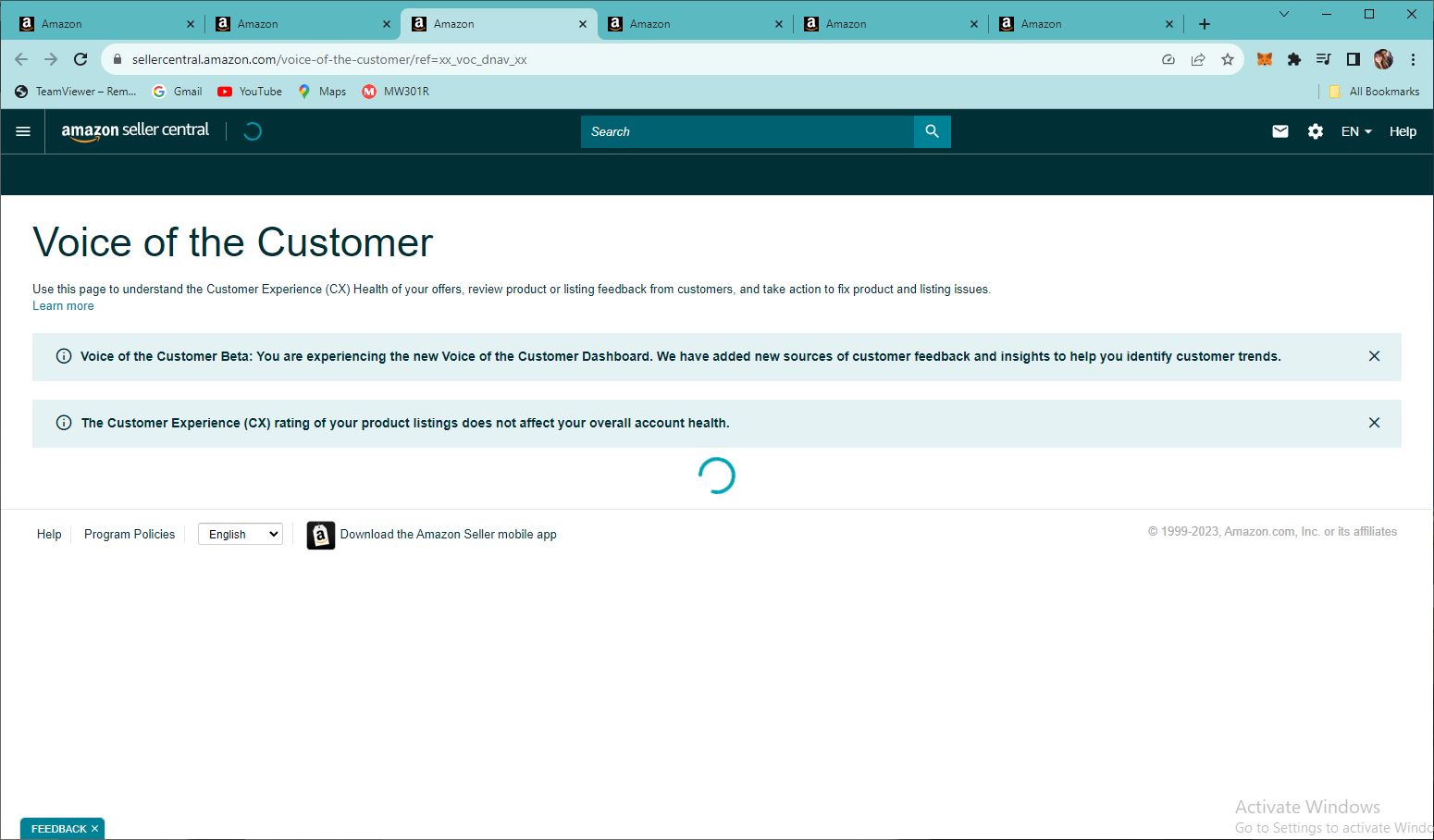Open the Program Policies link
This screenshot has height=840, width=1434.
130,534
